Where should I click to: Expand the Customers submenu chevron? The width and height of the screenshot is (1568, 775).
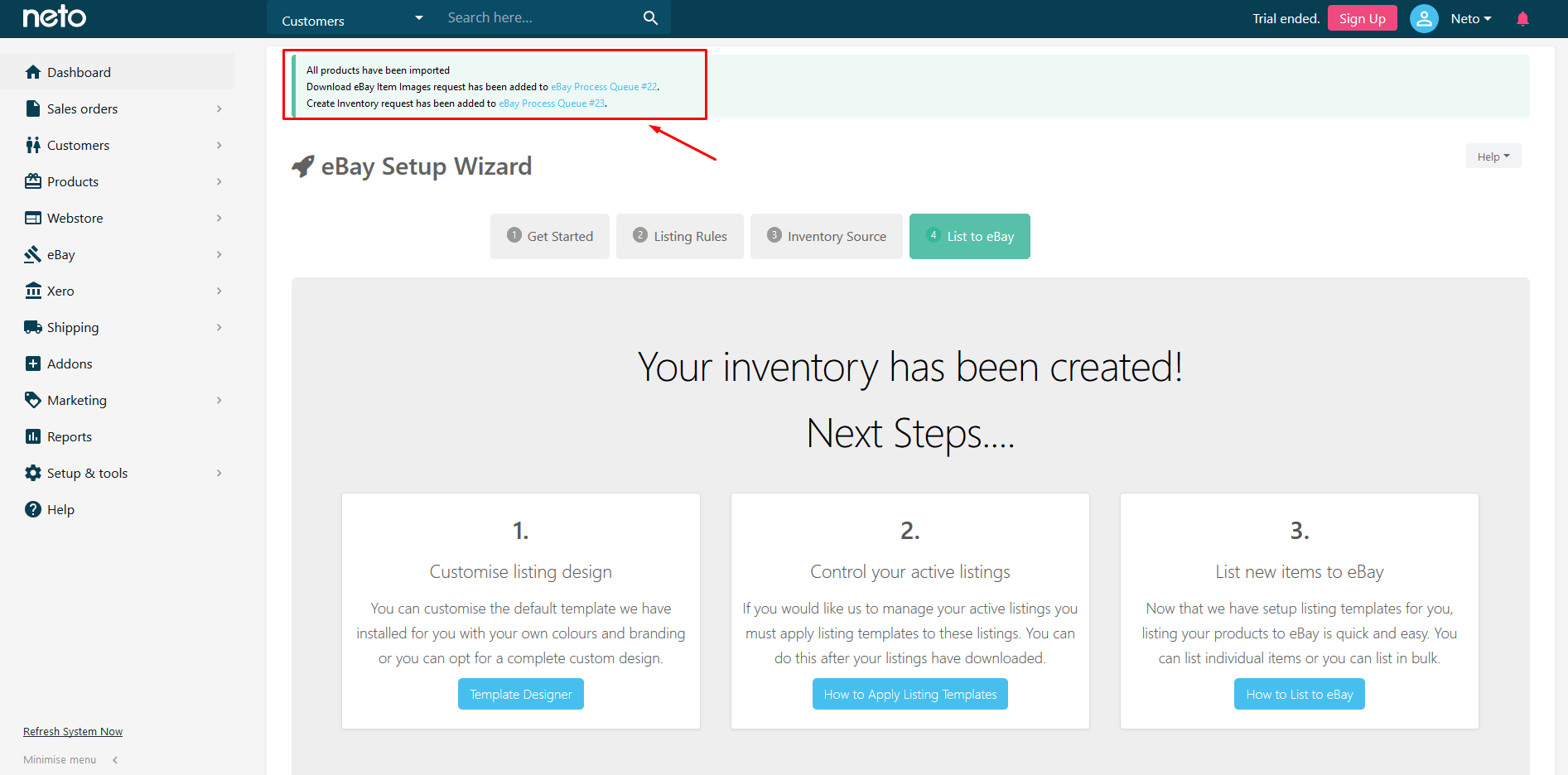[220, 145]
